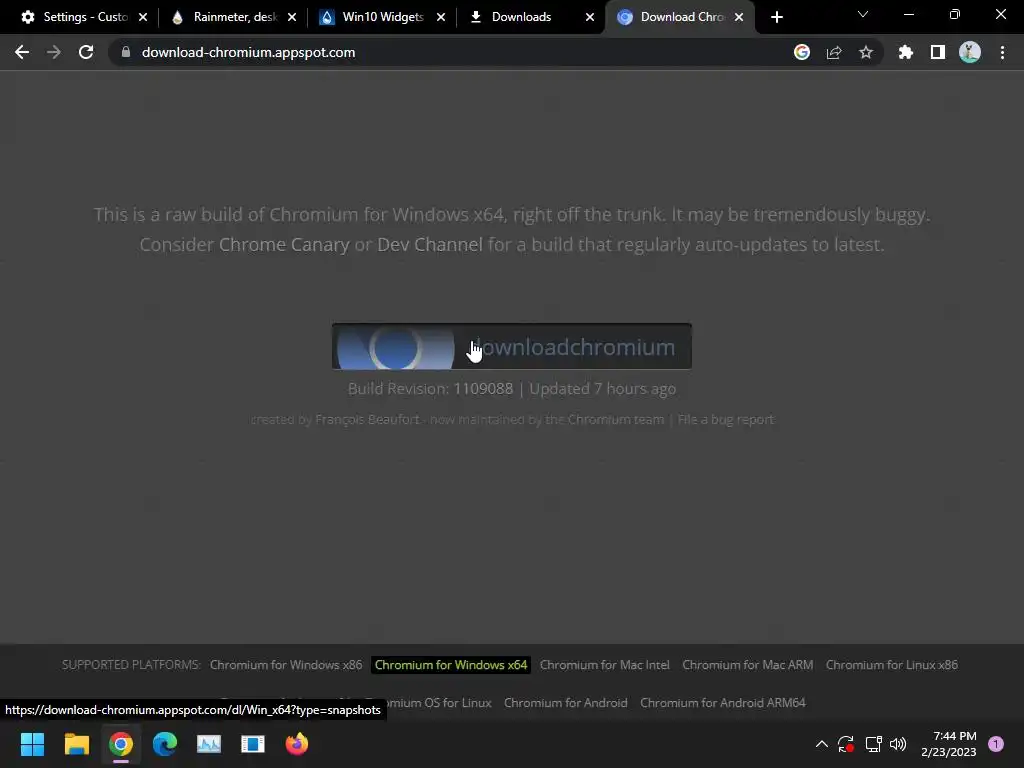Open Chrome's three-dot menu
Image resolution: width=1024 pixels, height=768 pixels.
[1002, 52]
